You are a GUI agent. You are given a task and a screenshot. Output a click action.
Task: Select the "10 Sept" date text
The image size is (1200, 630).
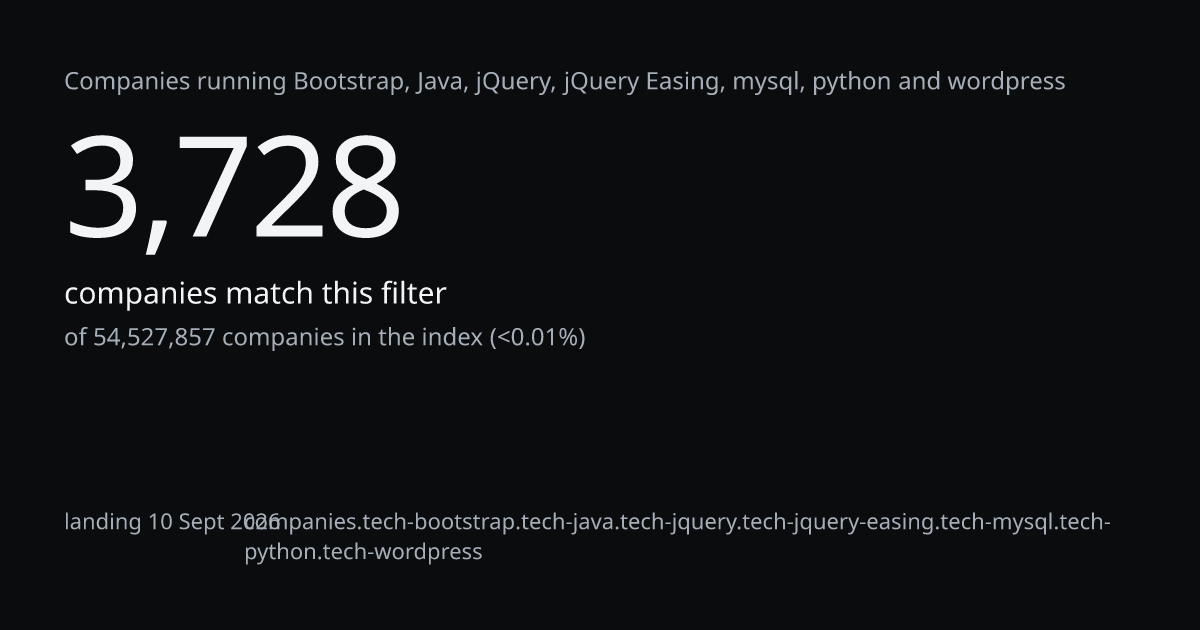pyautogui.click(x=186, y=522)
